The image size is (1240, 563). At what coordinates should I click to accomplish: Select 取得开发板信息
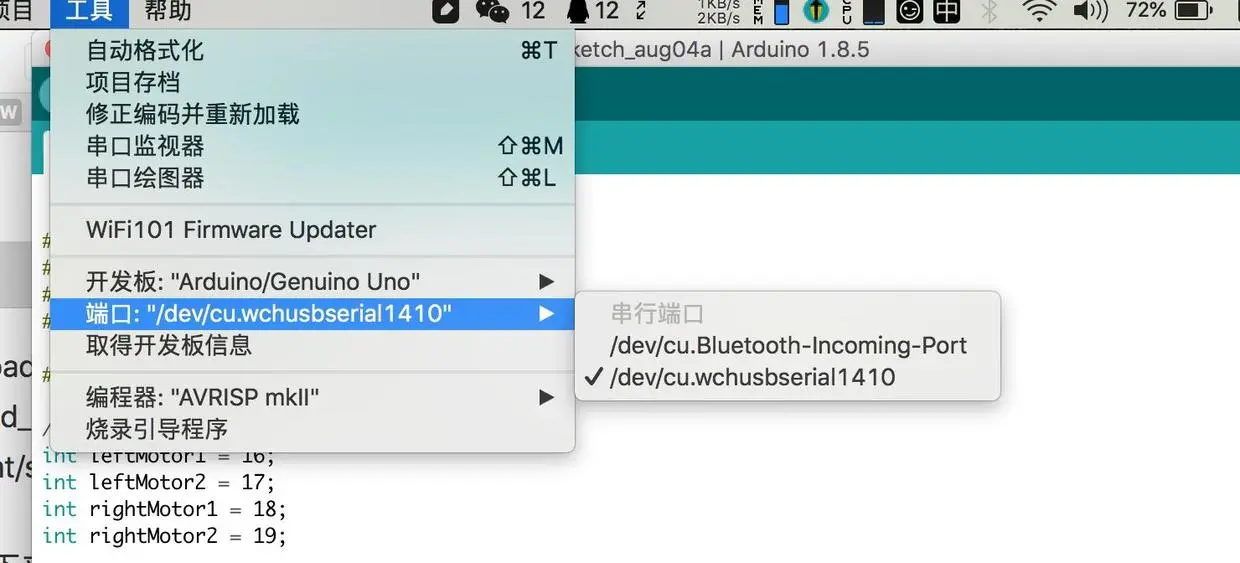(x=312, y=346)
